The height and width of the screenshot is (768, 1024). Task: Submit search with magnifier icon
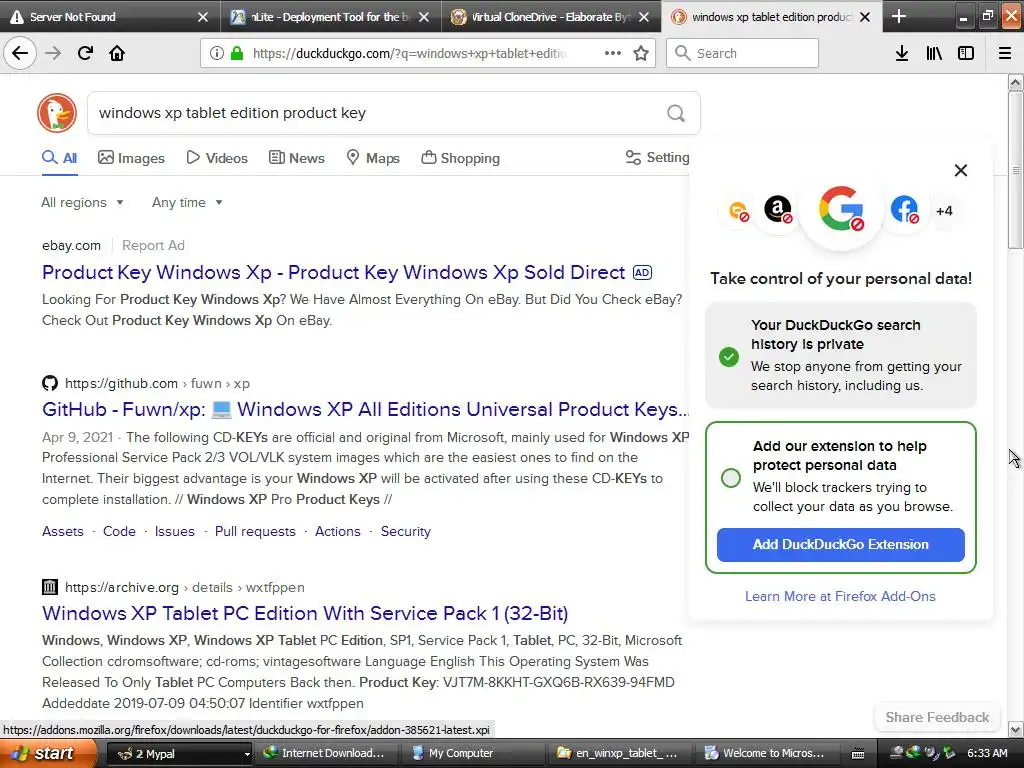pyautogui.click(x=676, y=113)
